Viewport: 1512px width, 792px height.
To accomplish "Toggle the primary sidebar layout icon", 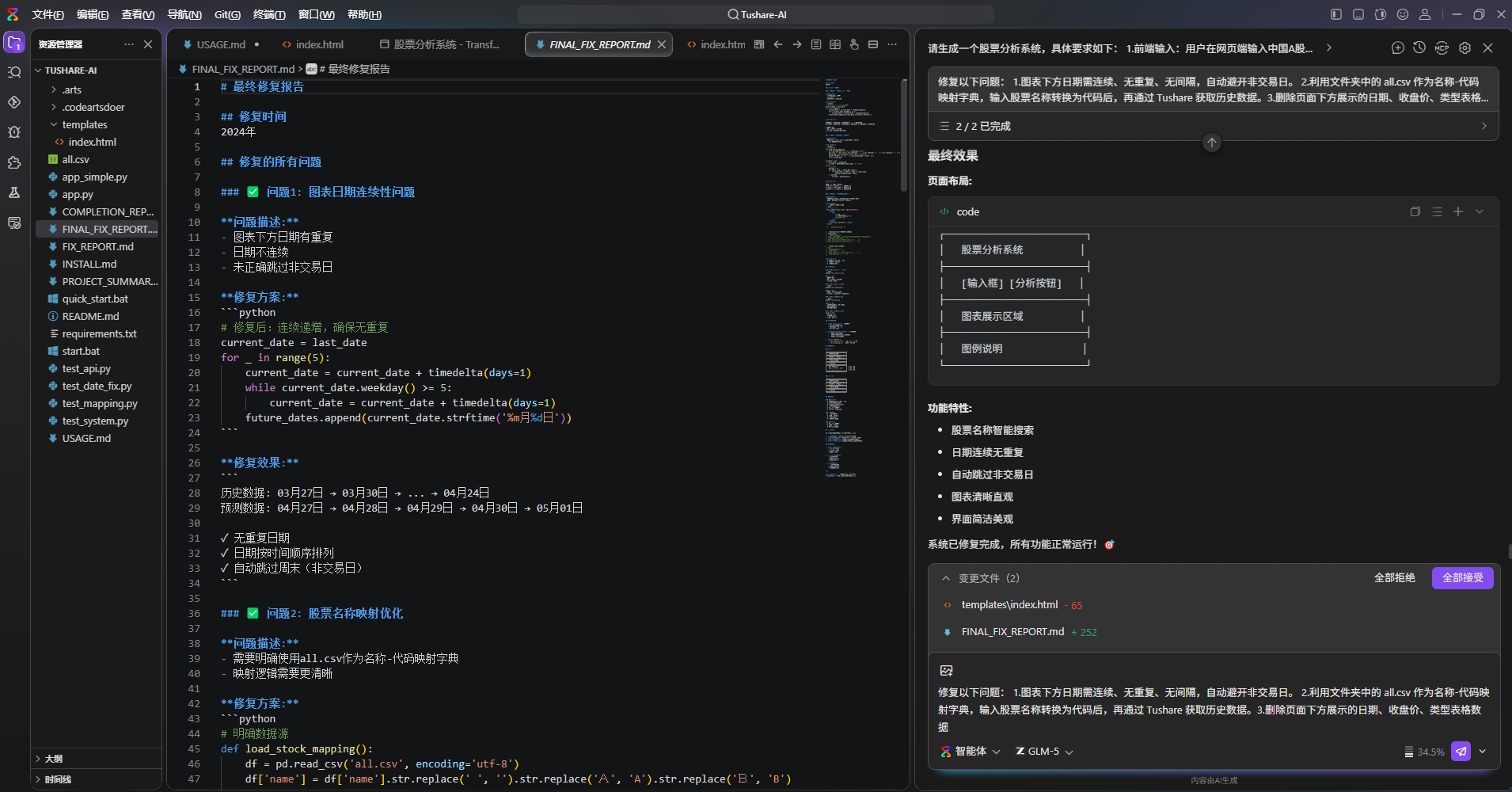I will pos(1336,14).
